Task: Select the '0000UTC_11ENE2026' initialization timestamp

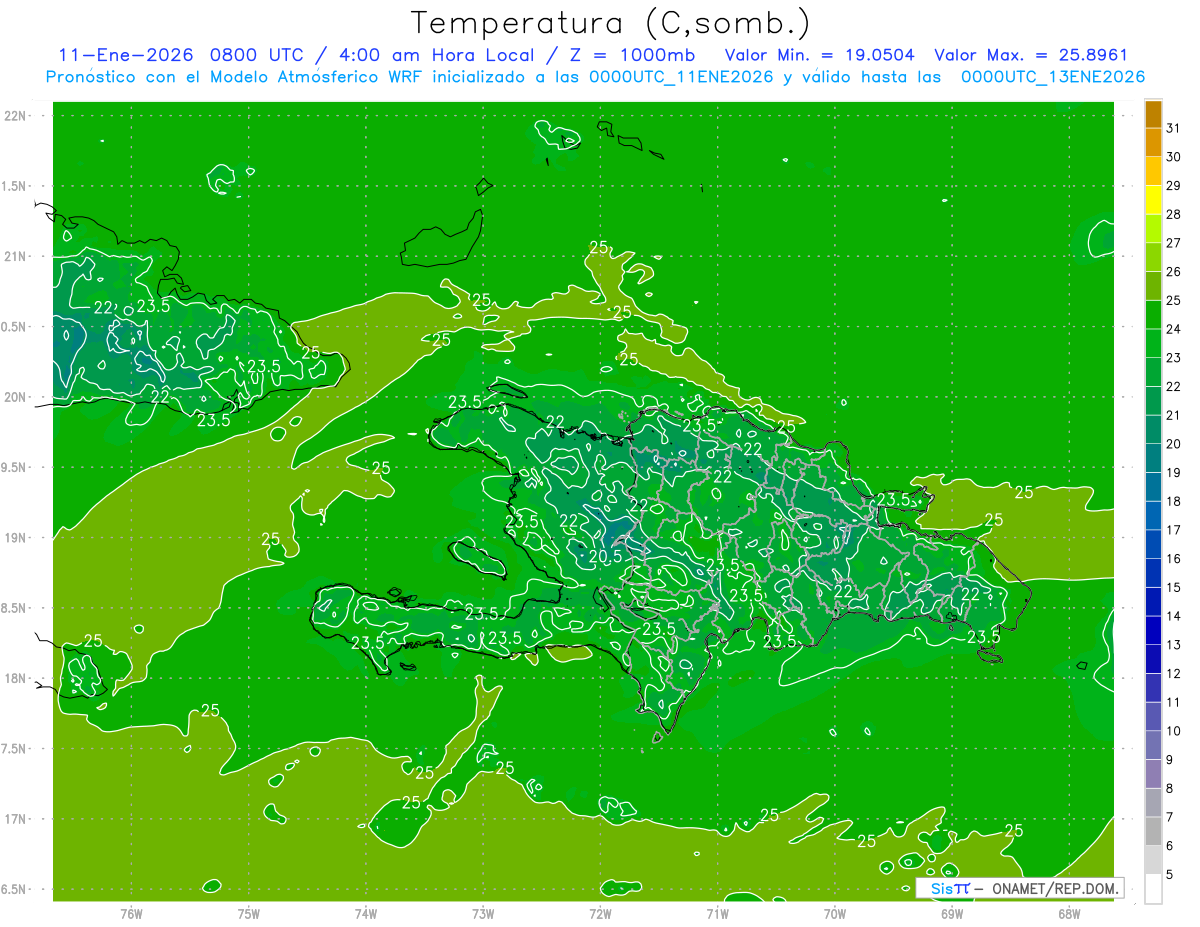Action: (x=681, y=77)
